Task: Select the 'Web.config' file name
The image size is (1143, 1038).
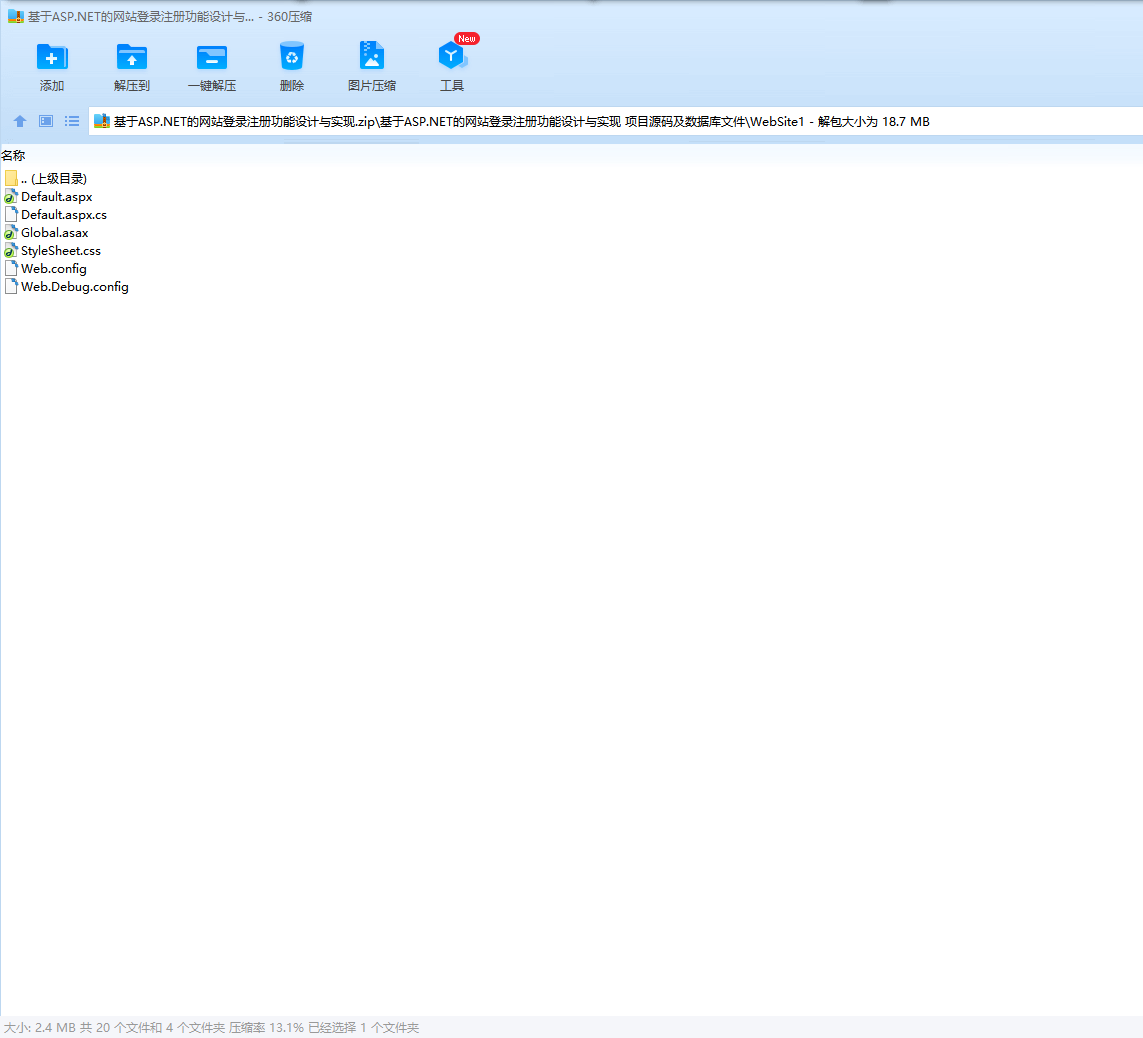Action: (54, 268)
